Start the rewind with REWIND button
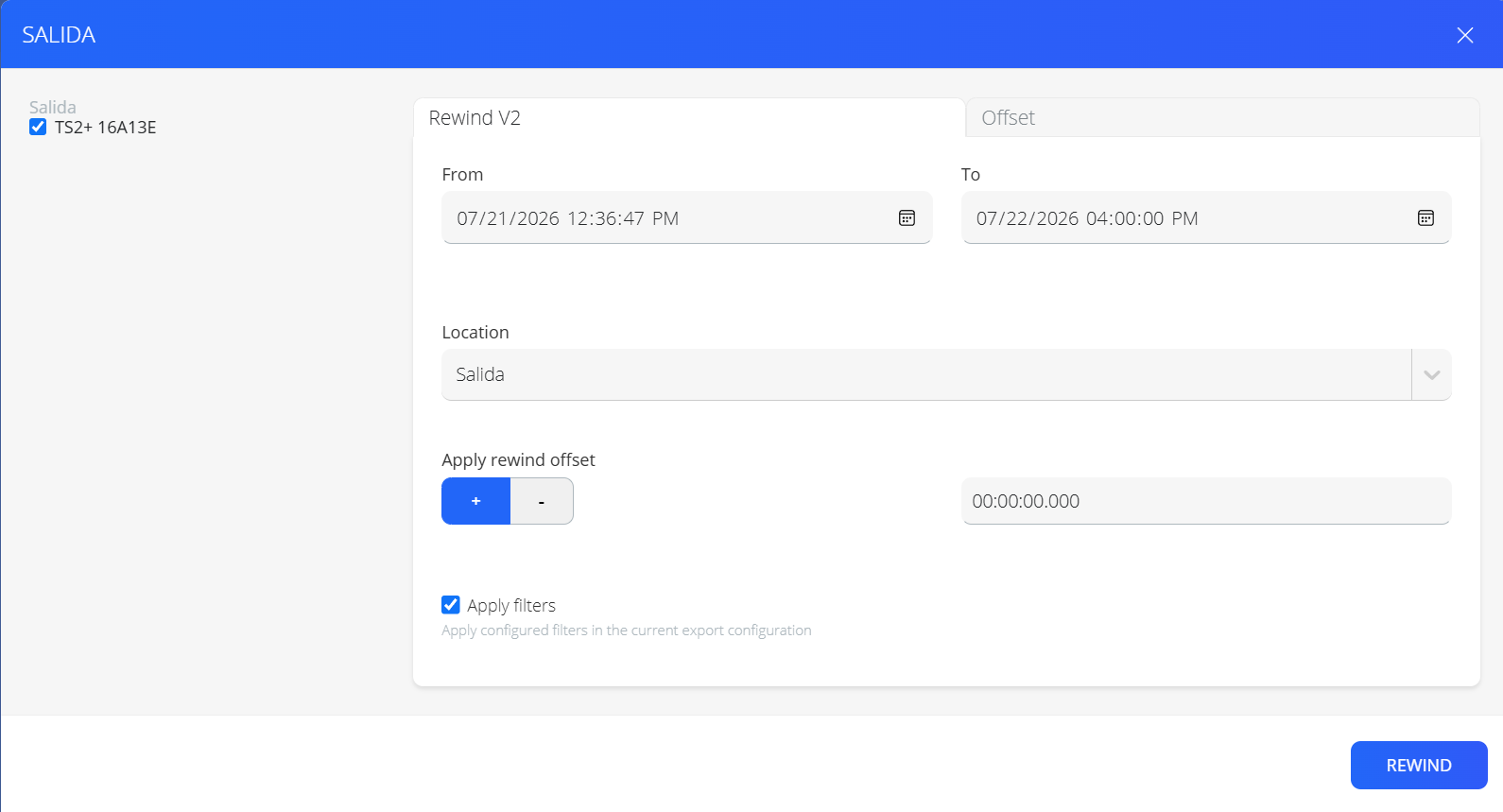 coord(1419,765)
